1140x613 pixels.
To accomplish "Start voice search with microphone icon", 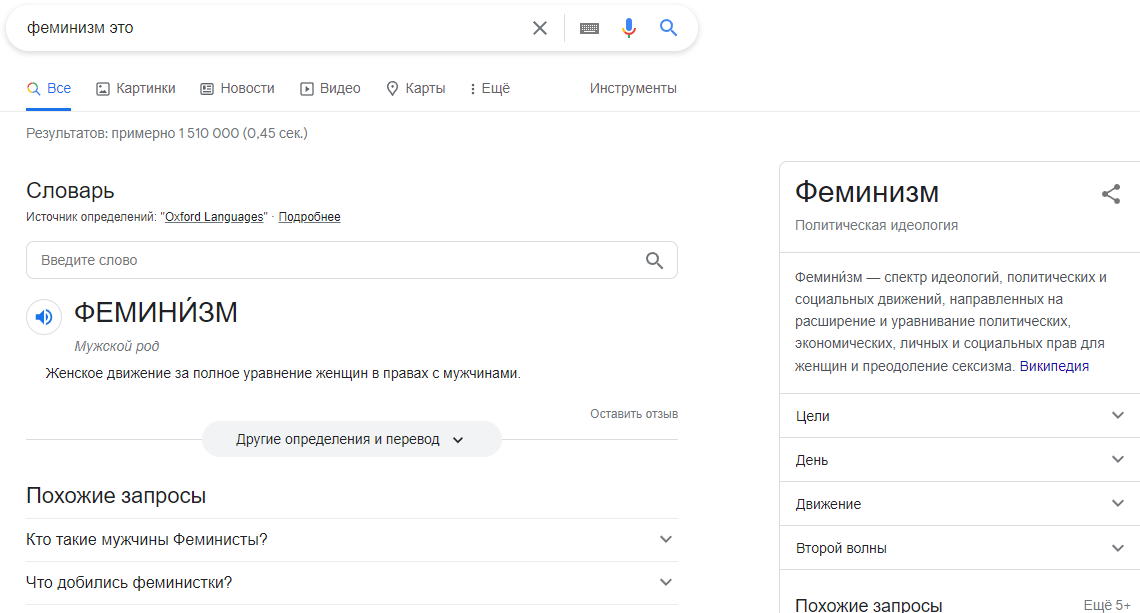I will tap(629, 28).
